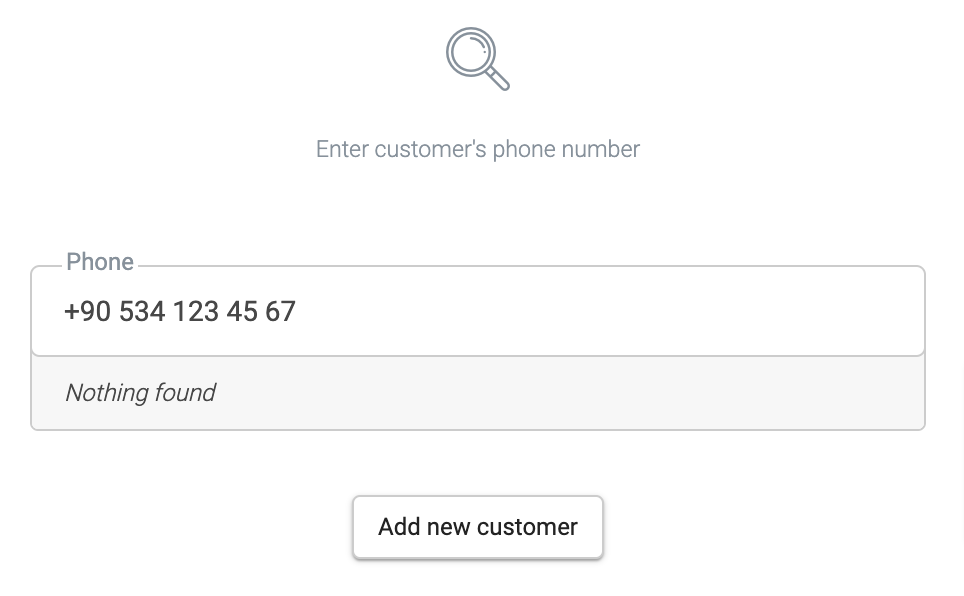Image resolution: width=964 pixels, height=596 pixels.
Task: Click the Phone field label
Action: click(100, 262)
